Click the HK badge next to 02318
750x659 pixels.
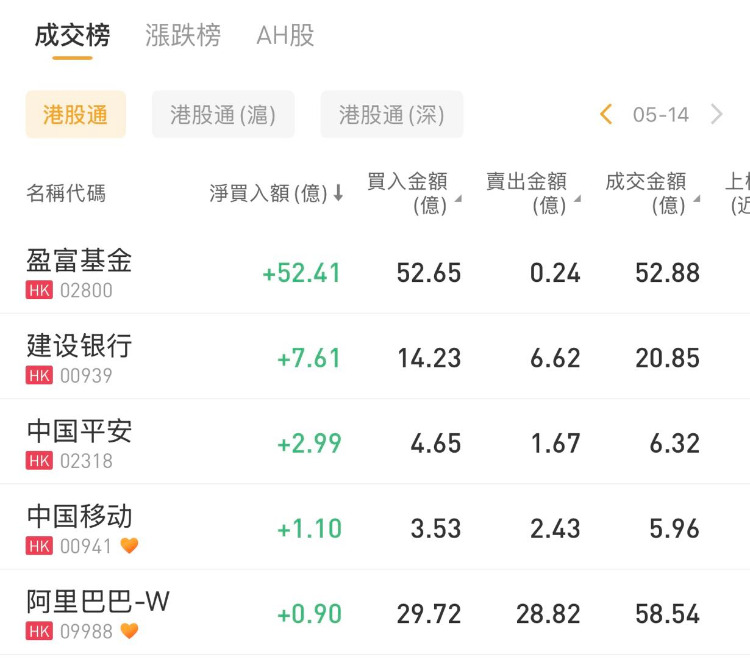click(39, 461)
